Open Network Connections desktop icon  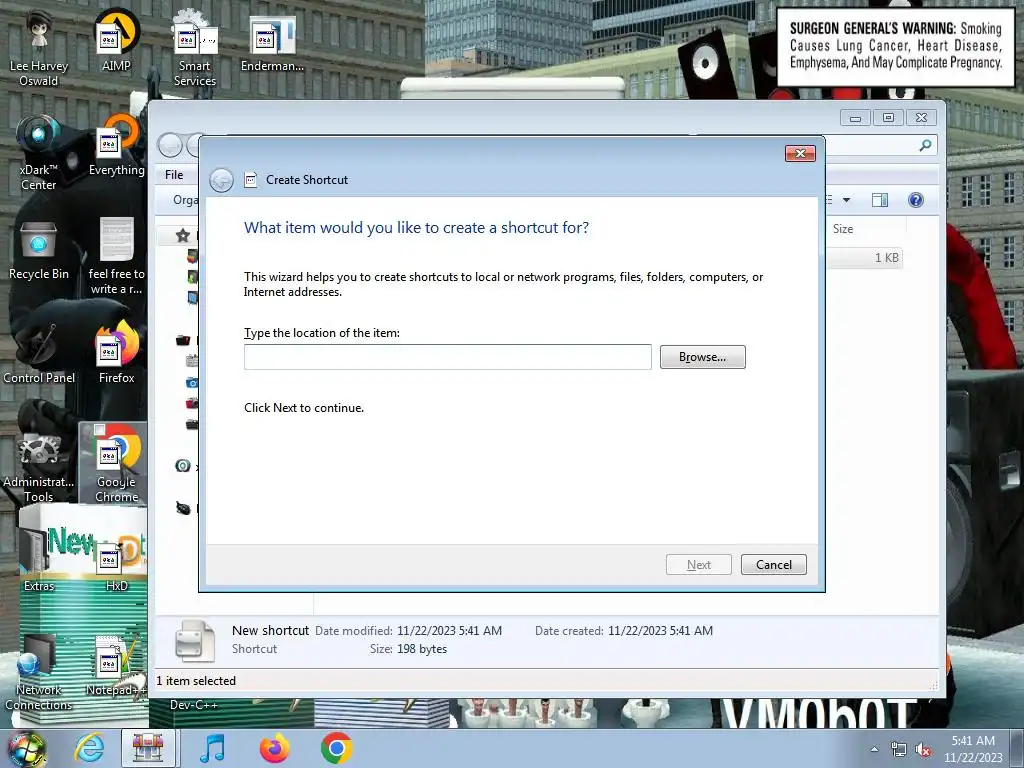39,673
